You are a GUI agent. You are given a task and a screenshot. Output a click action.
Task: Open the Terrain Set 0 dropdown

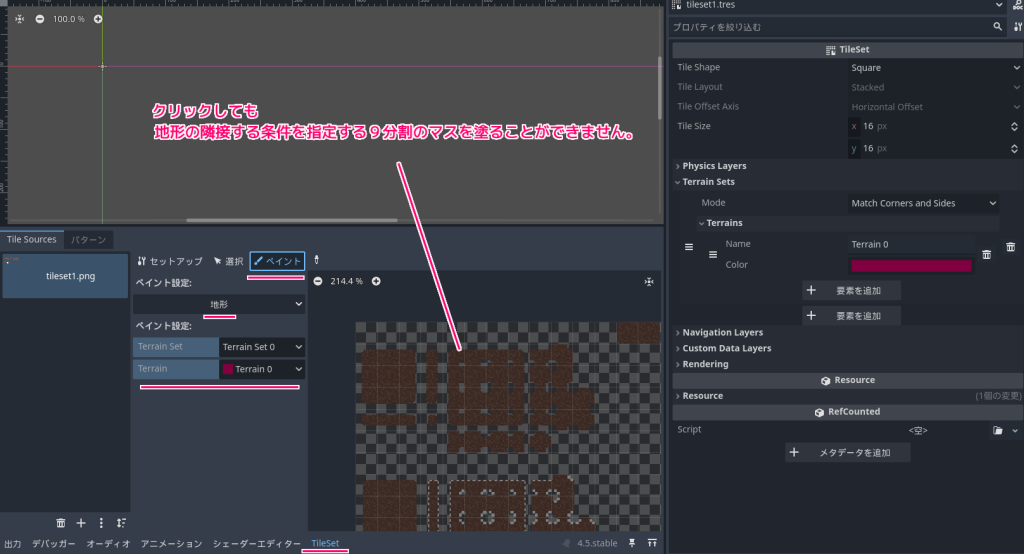[262, 347]
